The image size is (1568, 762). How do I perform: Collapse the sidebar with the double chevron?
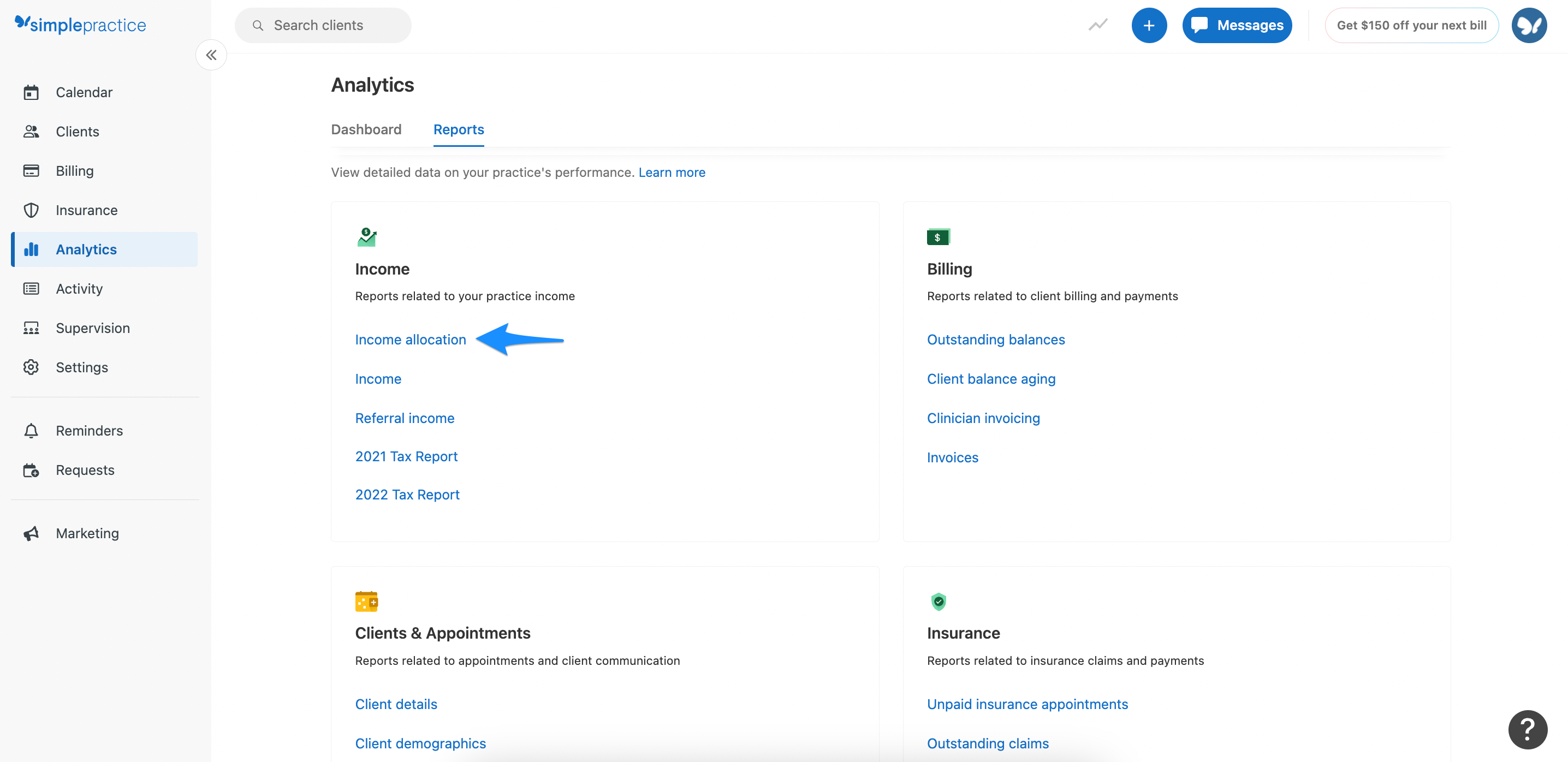211,55
